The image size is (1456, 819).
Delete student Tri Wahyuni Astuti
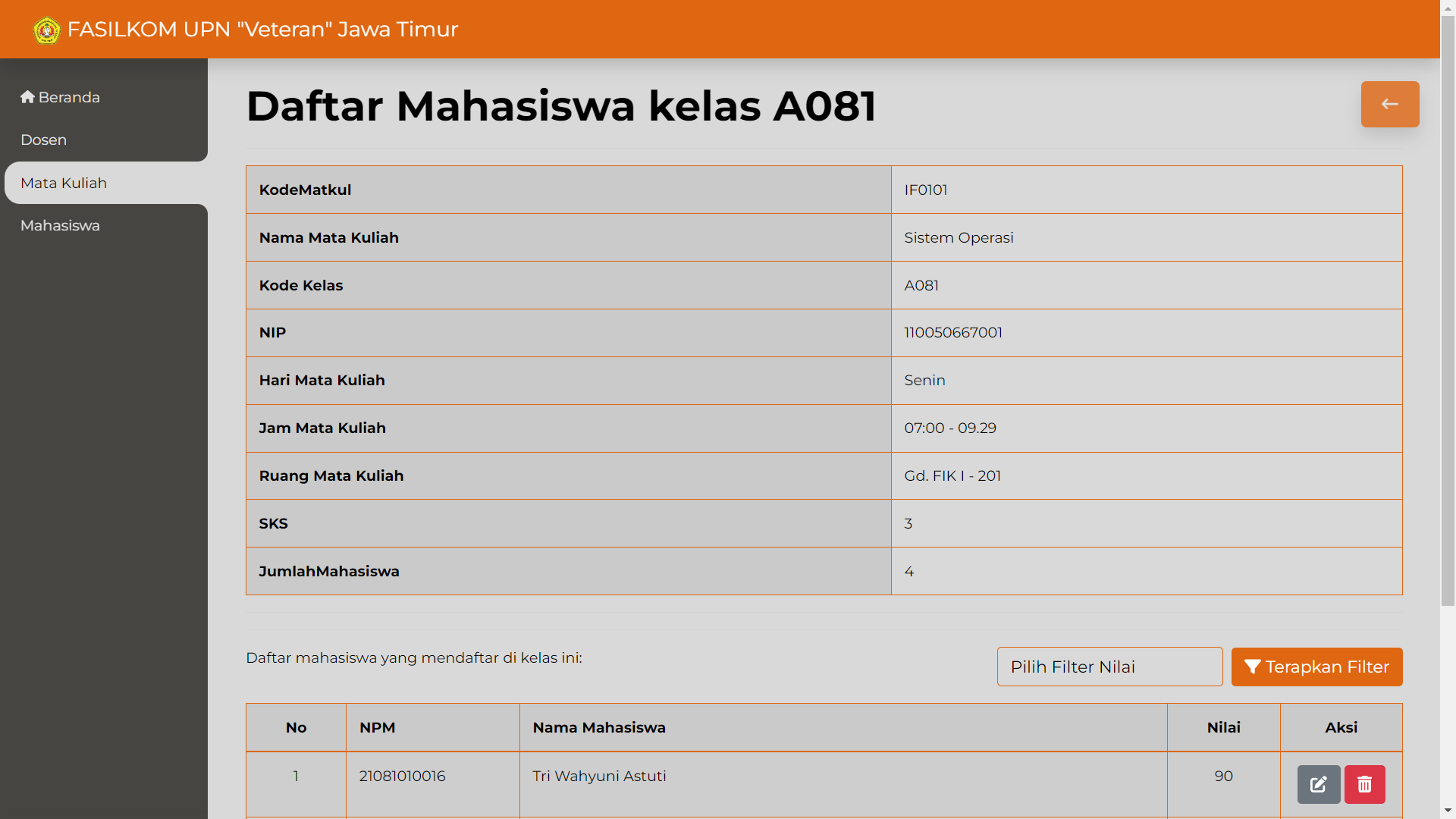1365,784
